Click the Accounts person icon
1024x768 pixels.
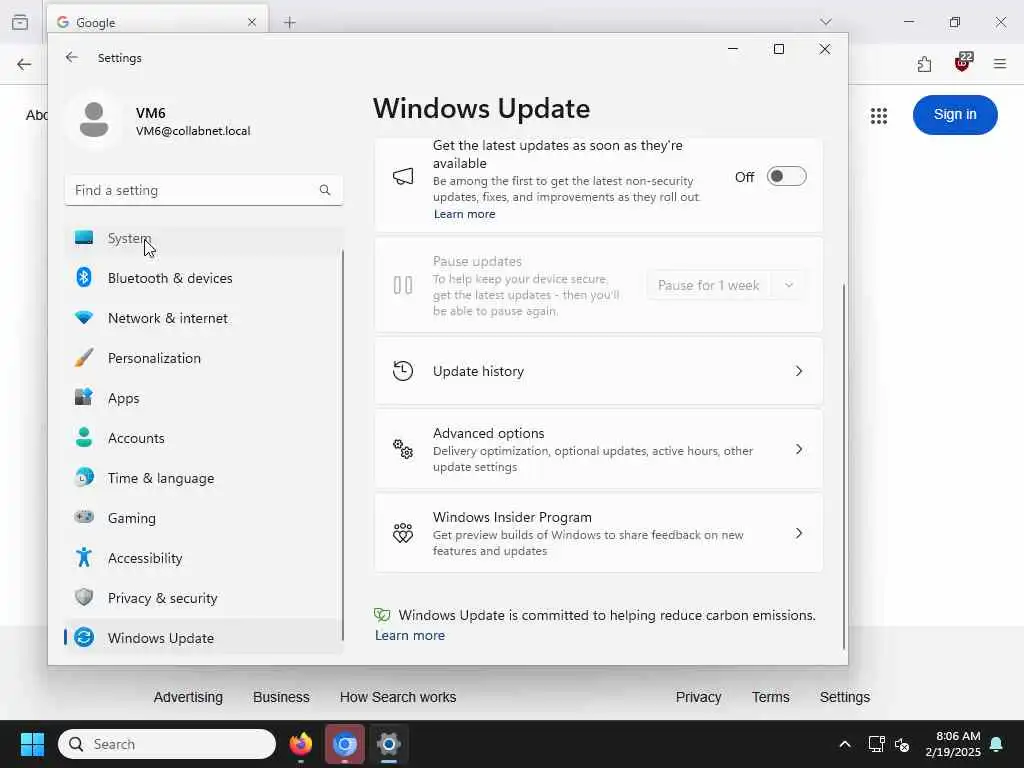[84, 438]
